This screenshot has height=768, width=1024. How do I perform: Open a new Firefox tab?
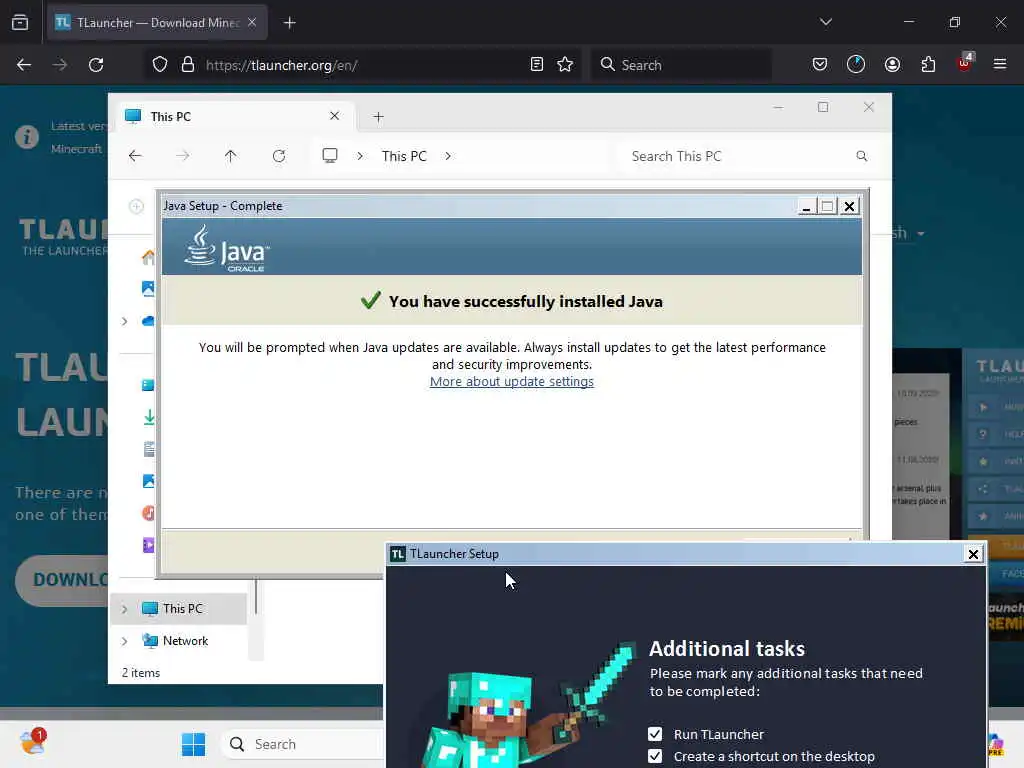pos(290,23)
